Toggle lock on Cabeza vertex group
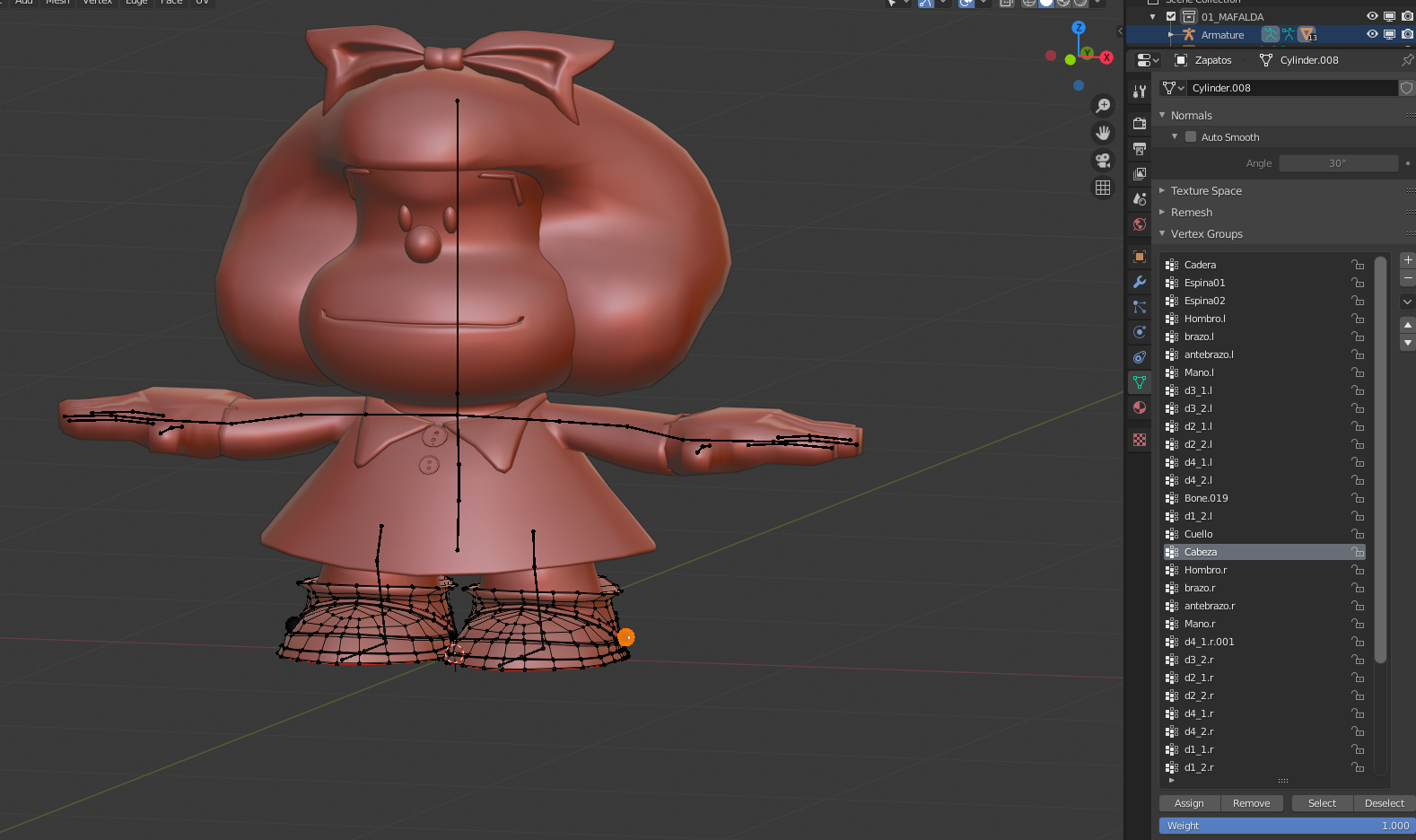The image size is (1416, 840). pyautogui.click(x=1358, y=552)
